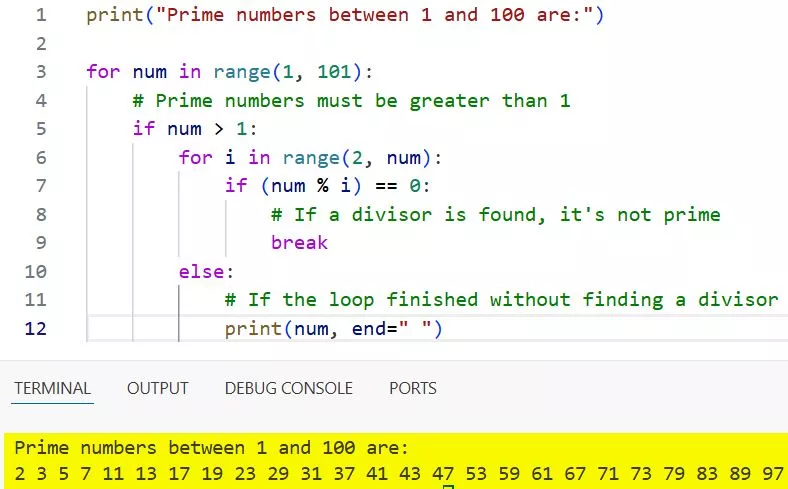The image size is (788, 489).
Task: Select line number 3 in the gutter
Action: click(x=40, y=72)
